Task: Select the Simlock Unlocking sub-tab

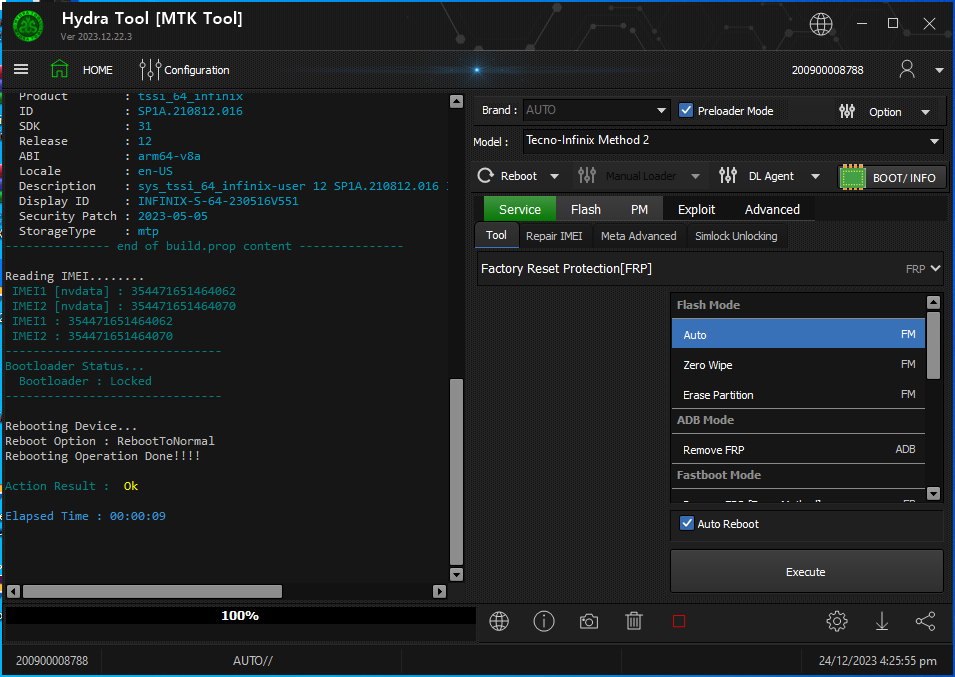Action: [736, 236]
